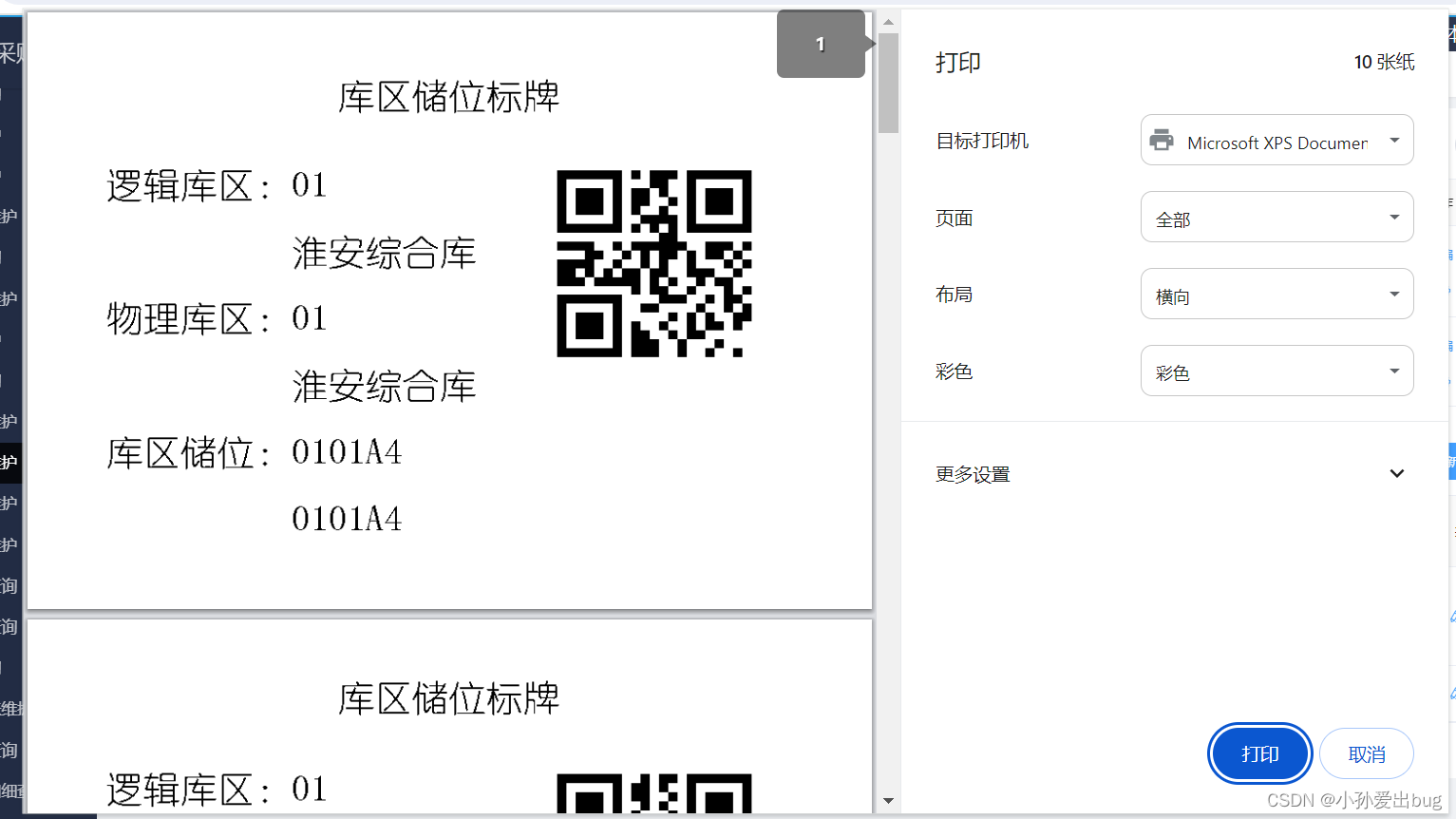Screen dimensions: 1456x819
Task: Click the 打印 dialog heading
Action: pyautogui.click(x=957, y=63)
